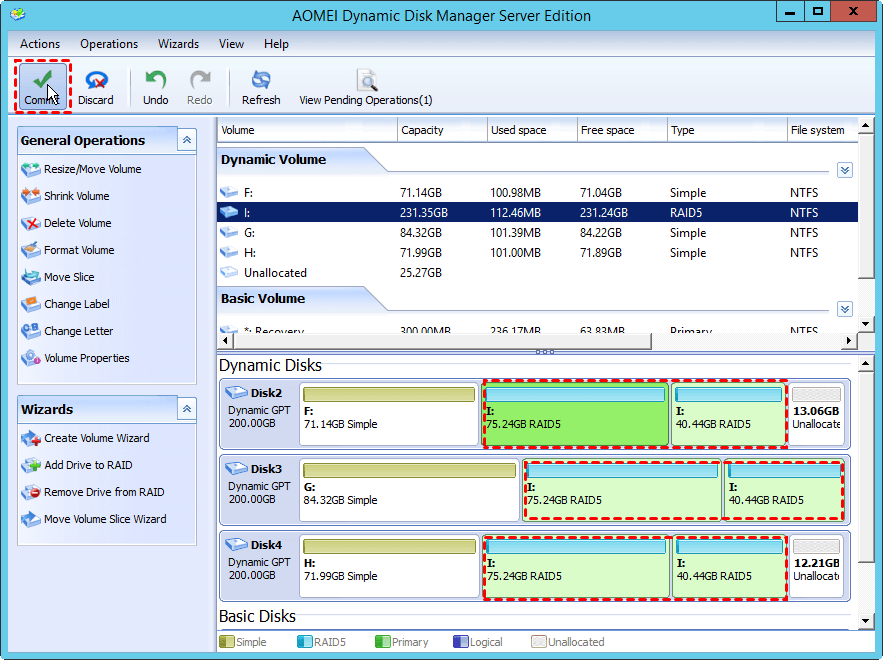Select Resize/Move Volume in sidebar

[x=92, y=169]
